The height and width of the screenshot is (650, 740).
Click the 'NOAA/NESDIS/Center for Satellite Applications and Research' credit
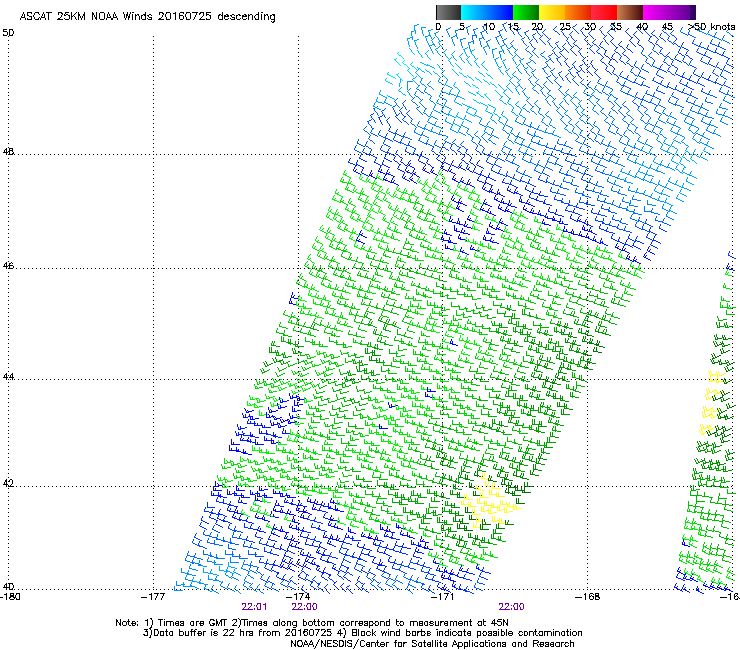pos(432,644)
